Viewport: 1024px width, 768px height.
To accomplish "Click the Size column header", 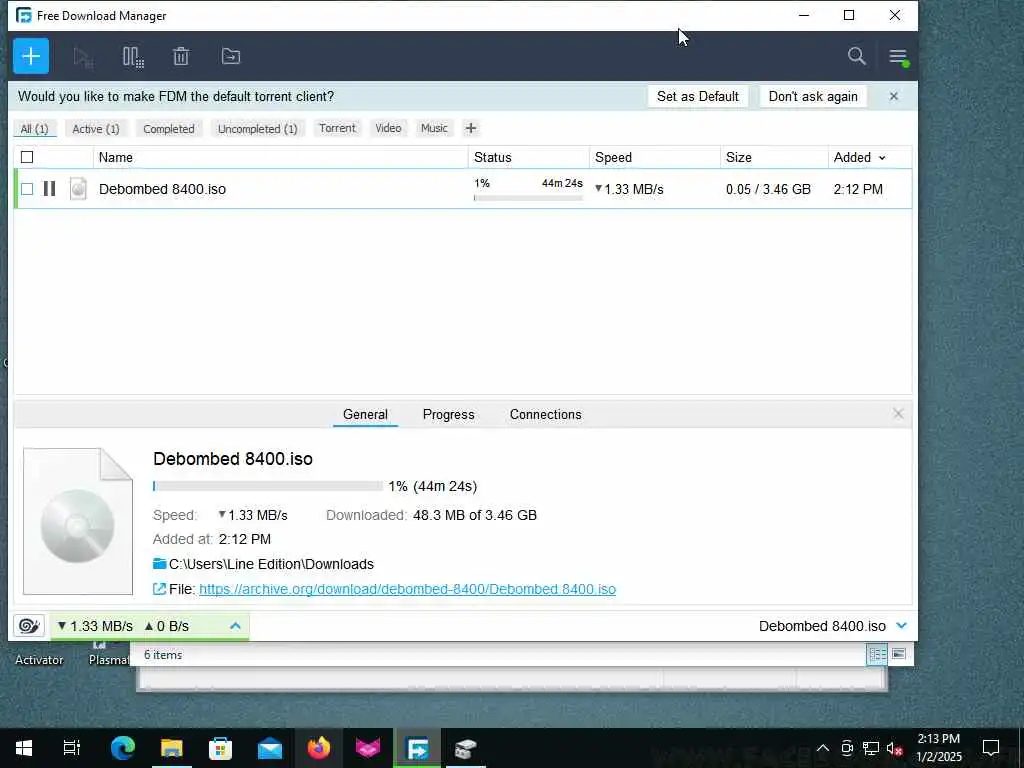I will click(774, 157).
